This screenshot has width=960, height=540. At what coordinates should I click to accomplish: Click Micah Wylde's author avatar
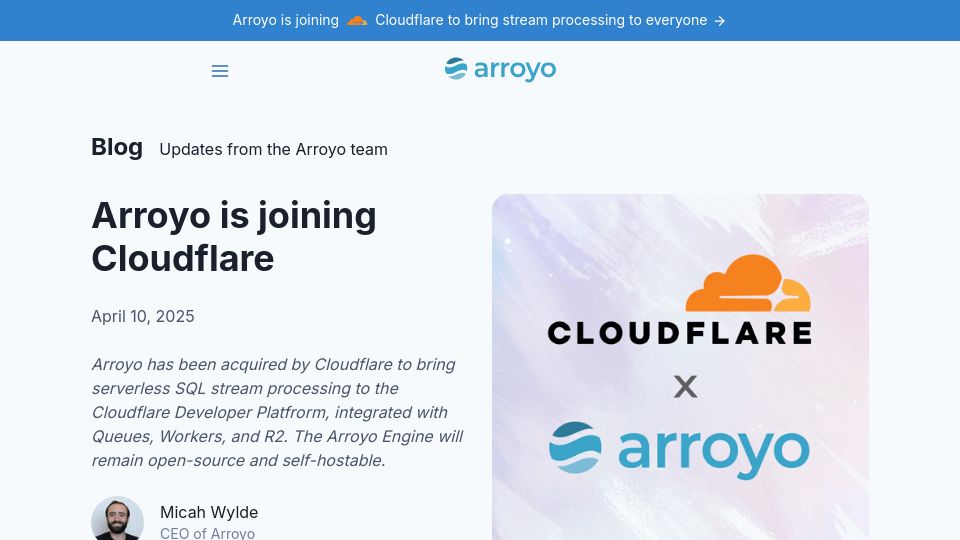coord(118,519)
